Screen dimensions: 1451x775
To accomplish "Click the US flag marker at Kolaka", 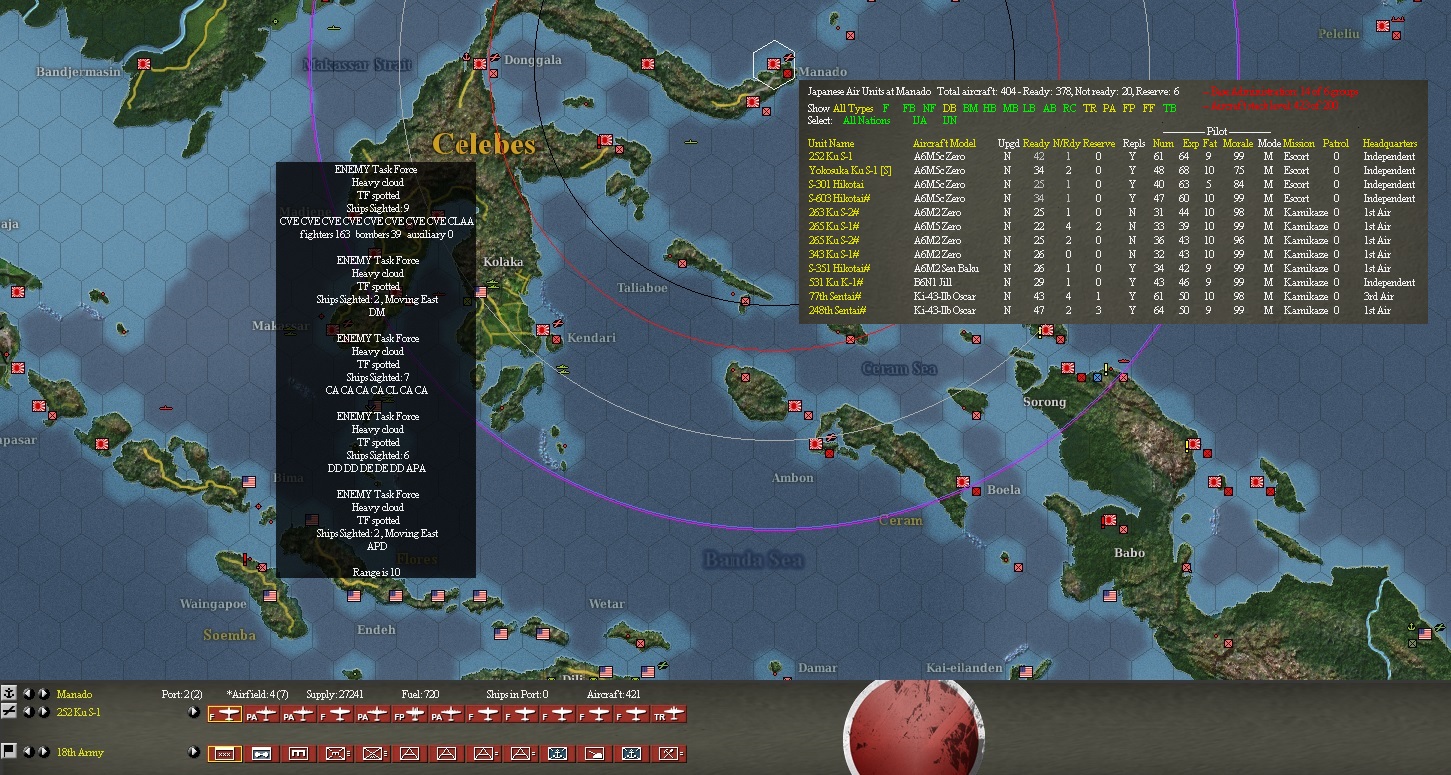I will pos(480,291).
